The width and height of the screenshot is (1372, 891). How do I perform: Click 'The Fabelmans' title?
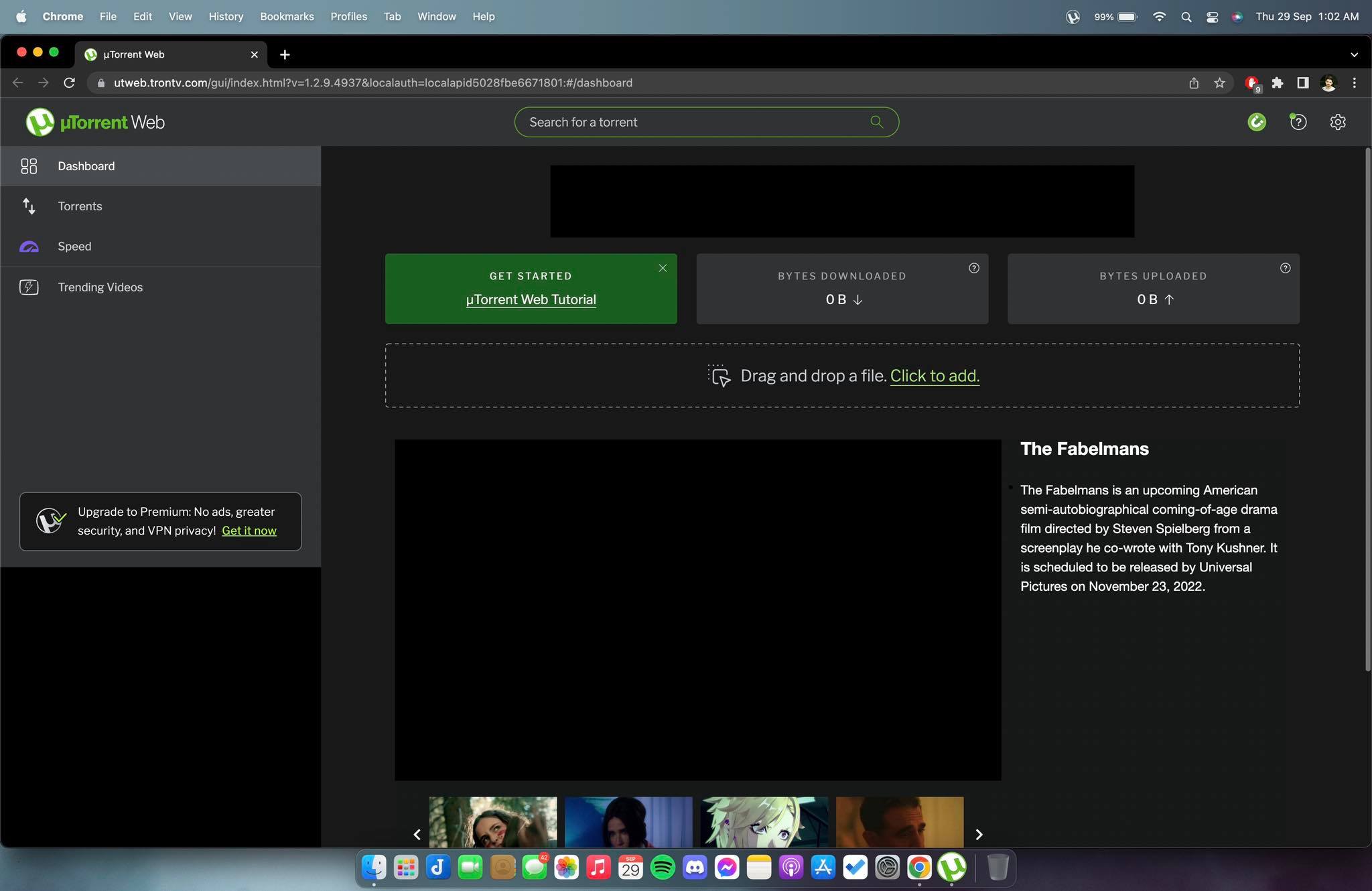1084,449
